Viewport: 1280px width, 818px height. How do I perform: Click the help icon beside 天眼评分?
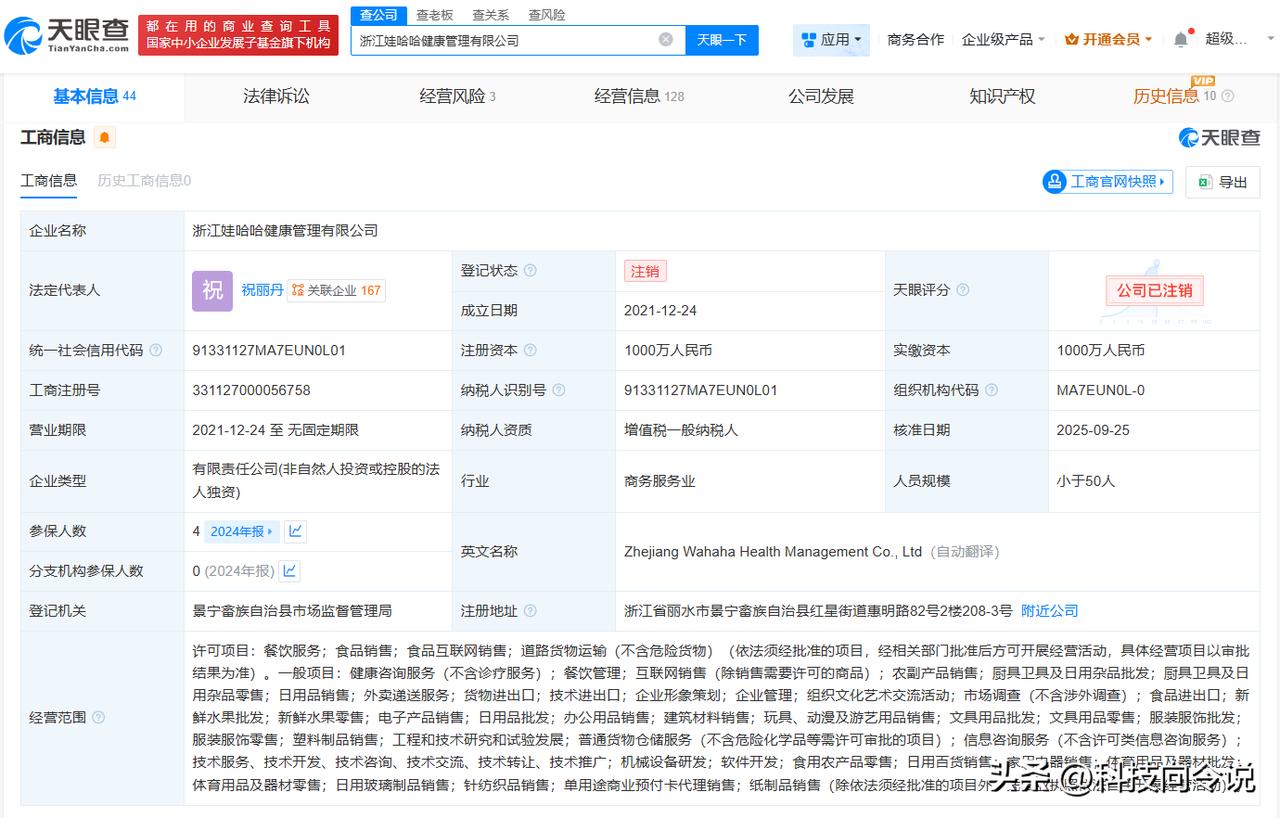(962, 290)
